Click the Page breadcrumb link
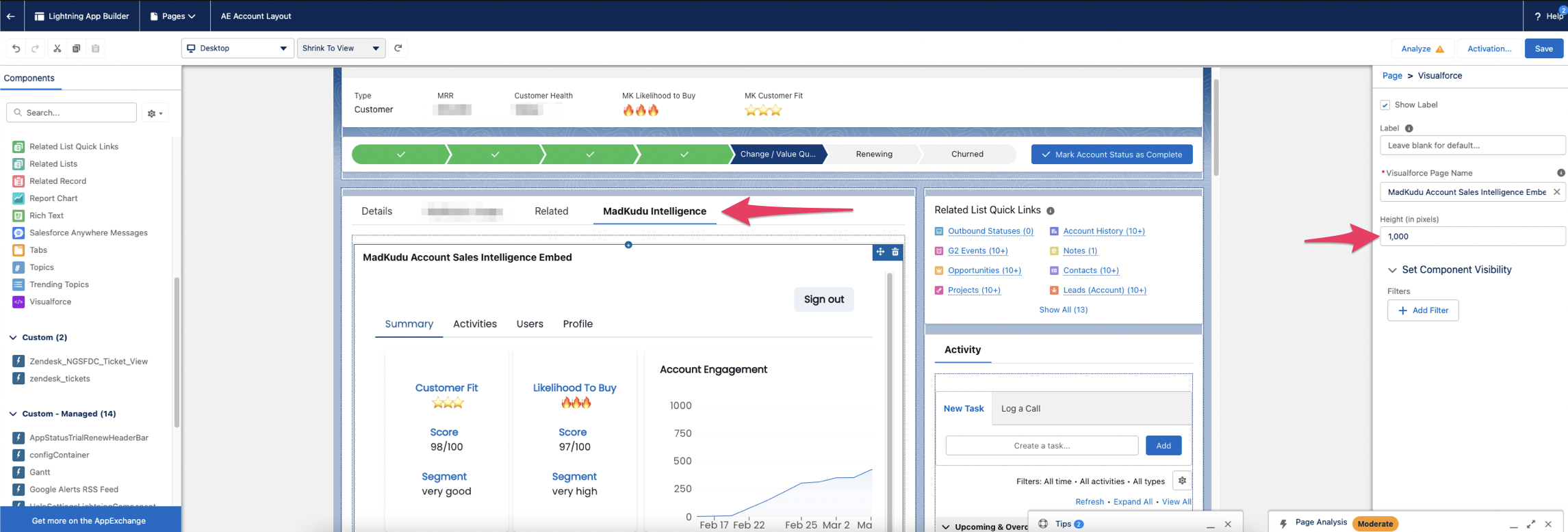The height and width of the screenshot is (532, 1568). pyautogui.click(x=1392, y=76)
